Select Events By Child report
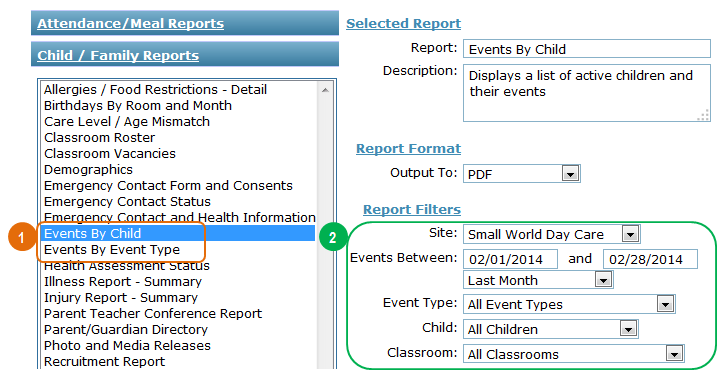The height and width of the screenshot is (376, 718). coord(178,234)
